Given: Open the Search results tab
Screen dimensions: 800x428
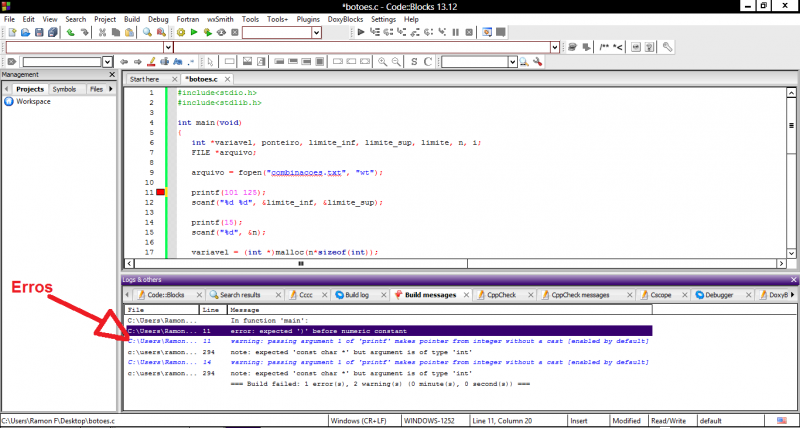Looking at the screenshot, I should [241, 295].
